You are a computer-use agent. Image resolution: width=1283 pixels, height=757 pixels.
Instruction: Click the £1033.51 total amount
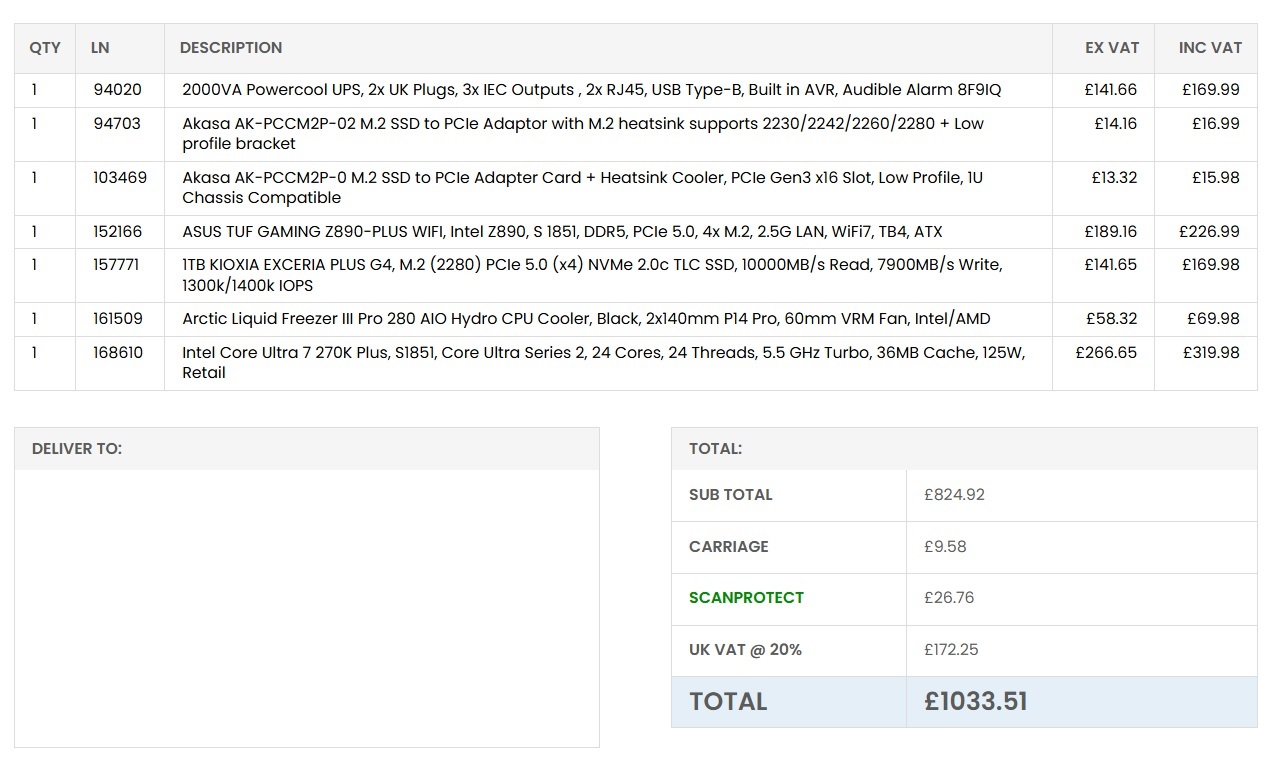coord(975,702)
